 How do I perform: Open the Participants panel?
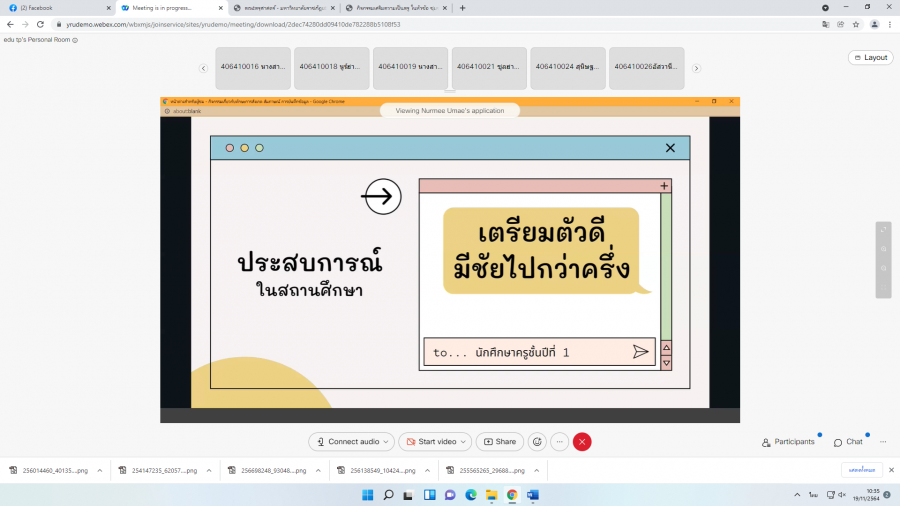click(x=788, y=441)
